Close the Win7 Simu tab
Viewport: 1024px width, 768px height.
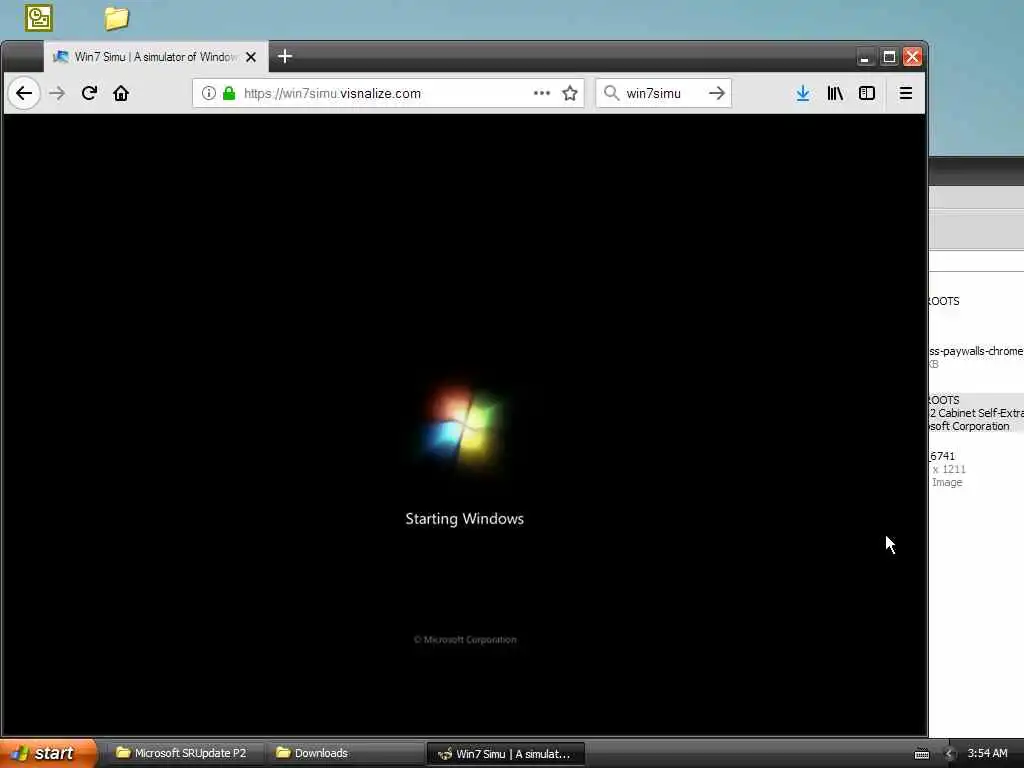coord(251,57)
